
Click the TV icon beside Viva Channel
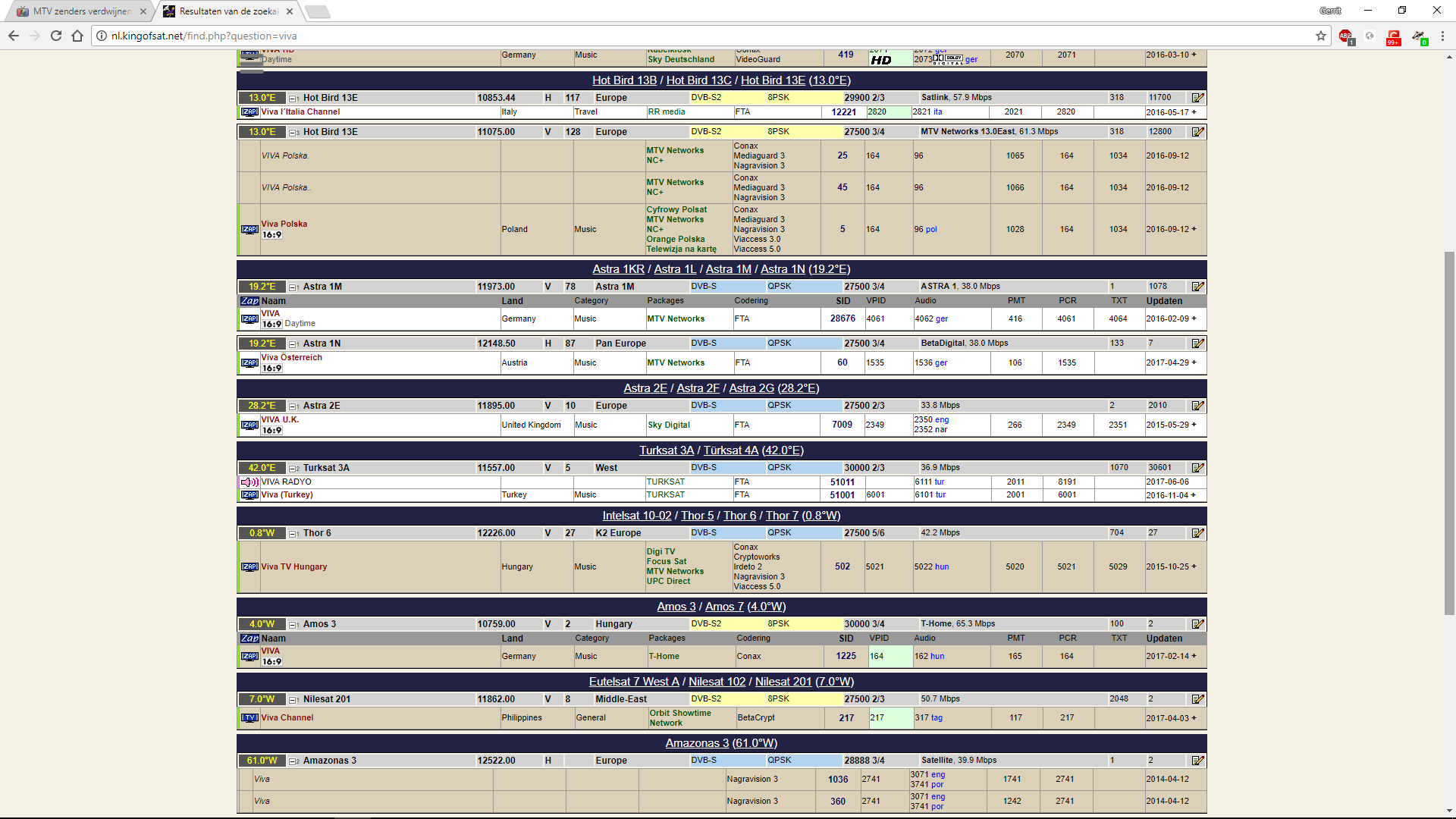(249, 717)
